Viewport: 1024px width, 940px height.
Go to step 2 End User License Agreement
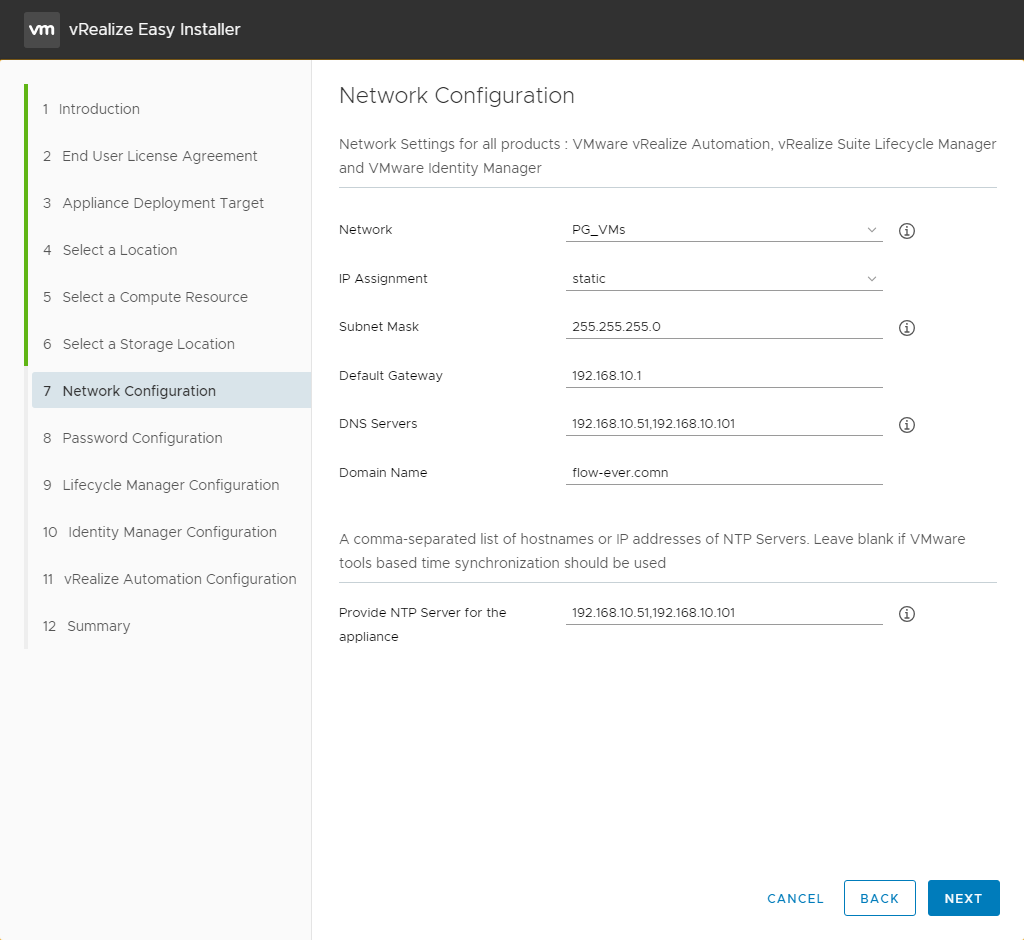[150, 156]
